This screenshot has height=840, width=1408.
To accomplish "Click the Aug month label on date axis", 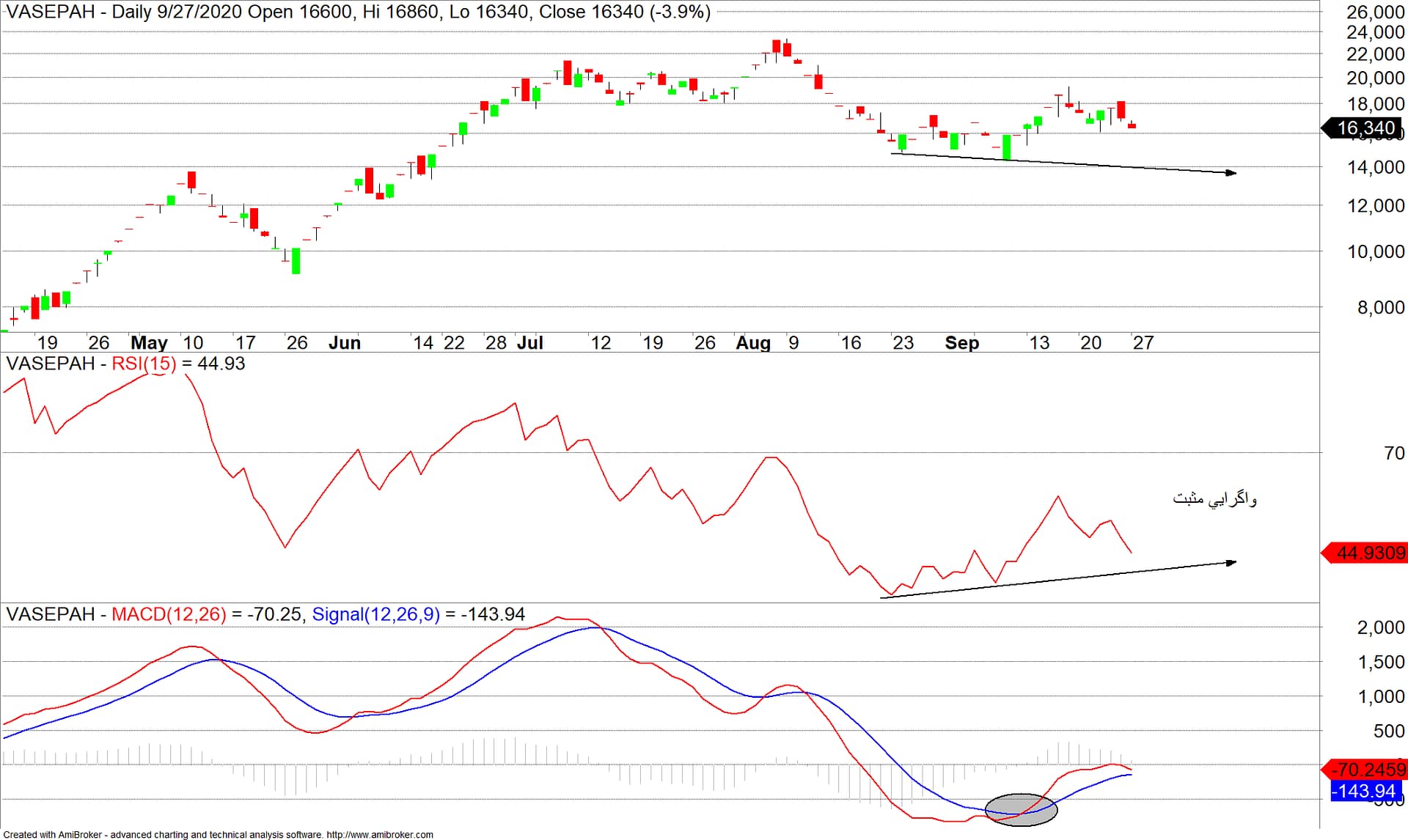I will click(x=753, y=343).
